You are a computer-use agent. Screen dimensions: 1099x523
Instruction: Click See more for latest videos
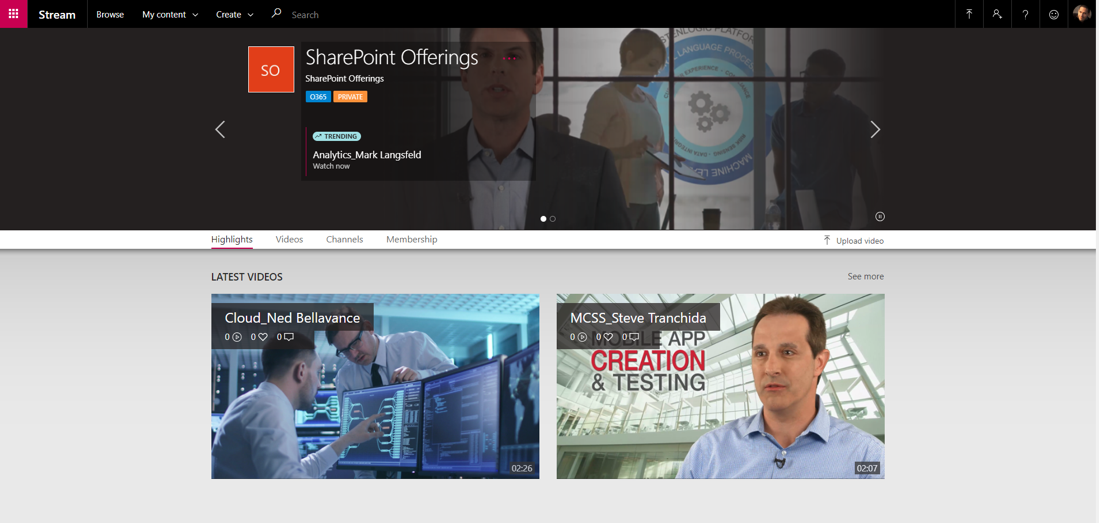tap(866, 276)
